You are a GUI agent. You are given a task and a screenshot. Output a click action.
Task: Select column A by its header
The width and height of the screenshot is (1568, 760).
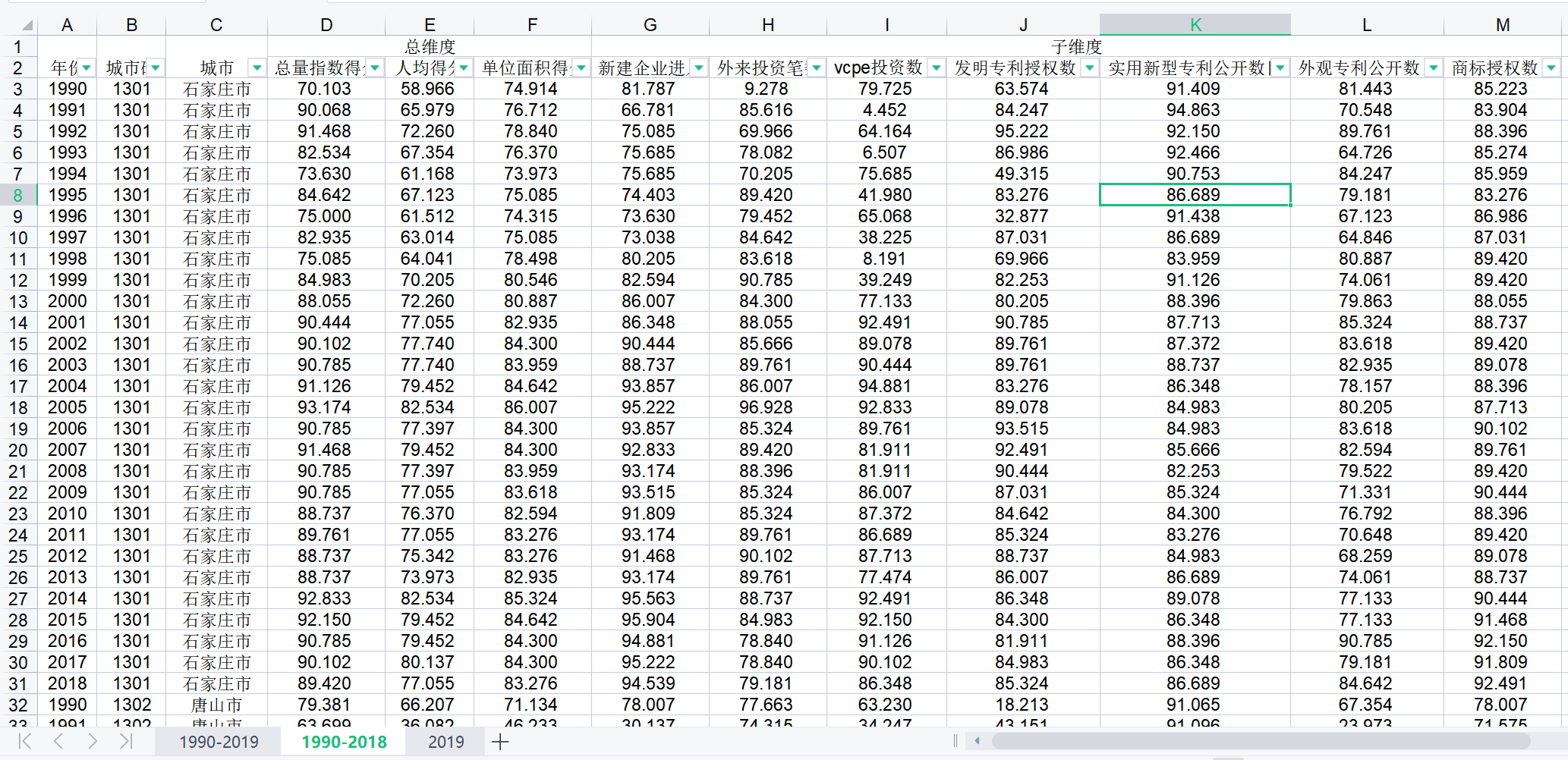tap(67, 25)
